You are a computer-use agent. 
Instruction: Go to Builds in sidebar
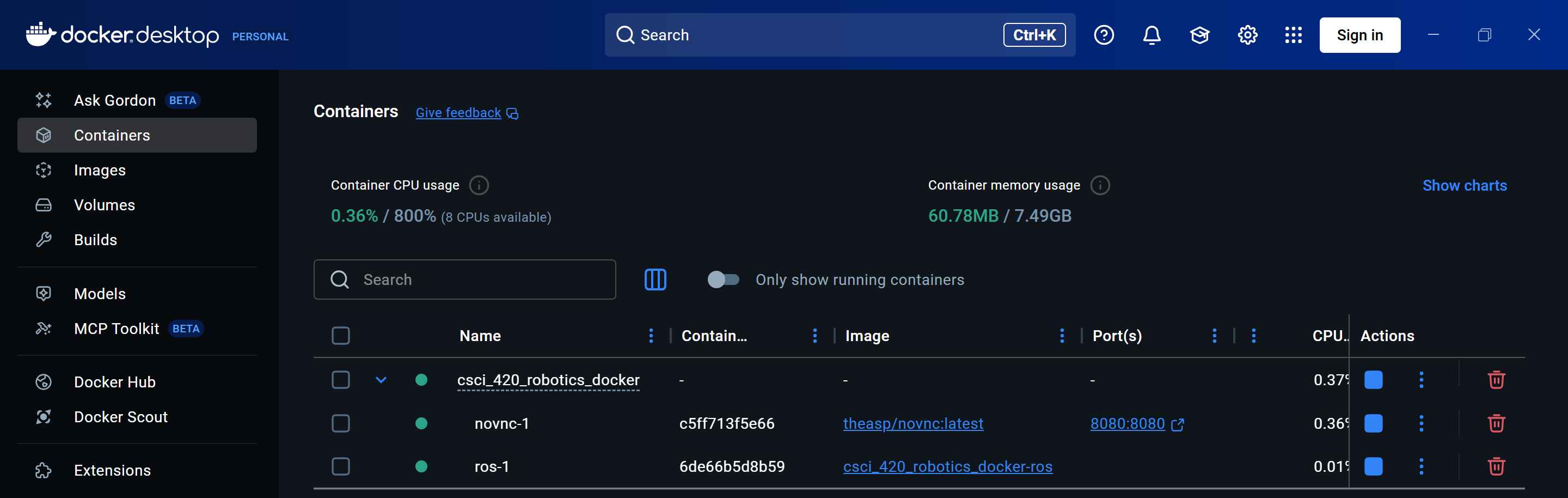(137, 239)
